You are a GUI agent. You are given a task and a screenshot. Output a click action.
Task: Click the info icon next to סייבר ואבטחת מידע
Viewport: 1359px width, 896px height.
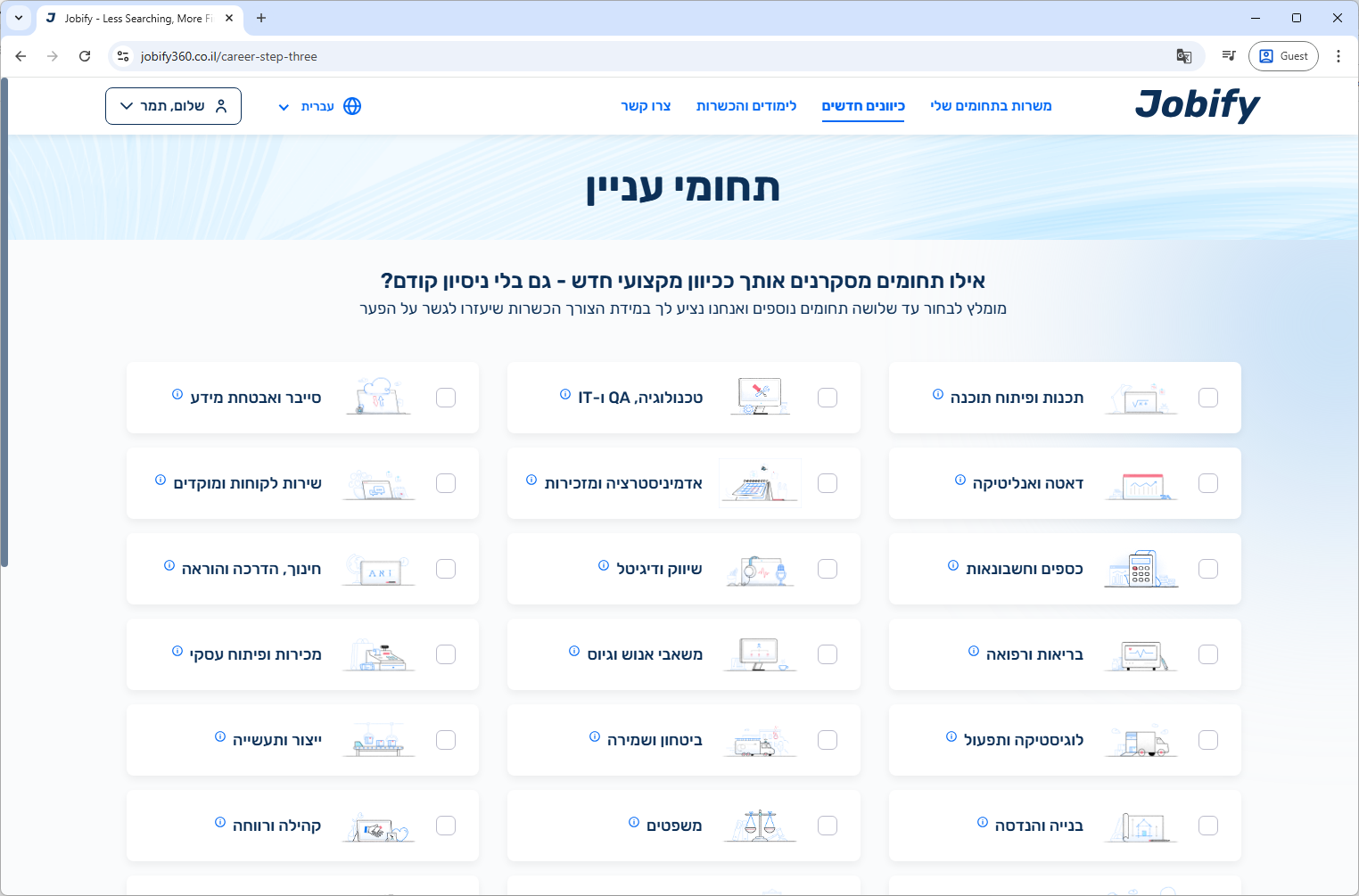tap(177, 394)
